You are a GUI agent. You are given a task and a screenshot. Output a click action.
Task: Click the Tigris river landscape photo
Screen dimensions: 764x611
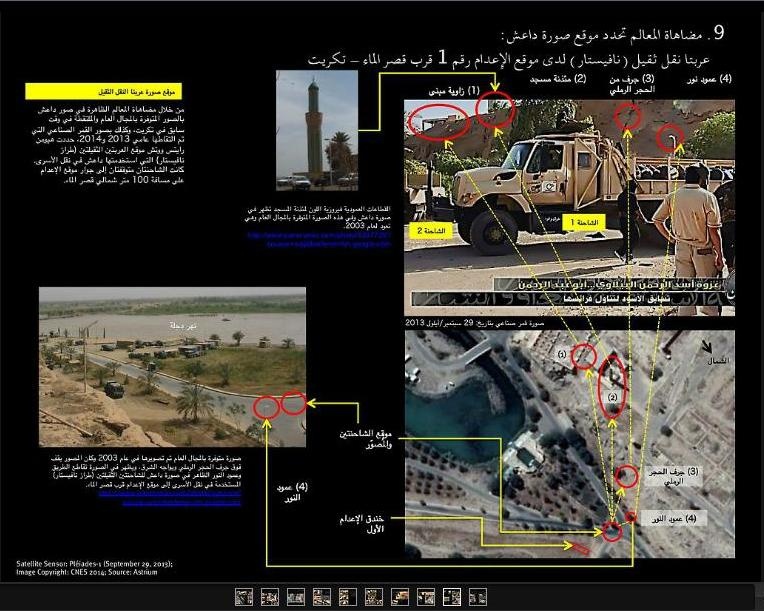[172, 366]
